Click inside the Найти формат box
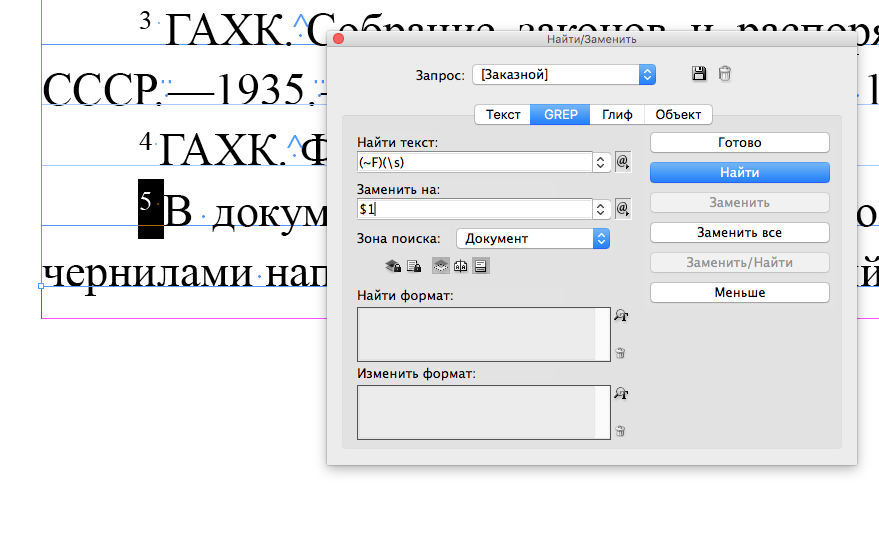The image size is (879, 557). (483, 334)
